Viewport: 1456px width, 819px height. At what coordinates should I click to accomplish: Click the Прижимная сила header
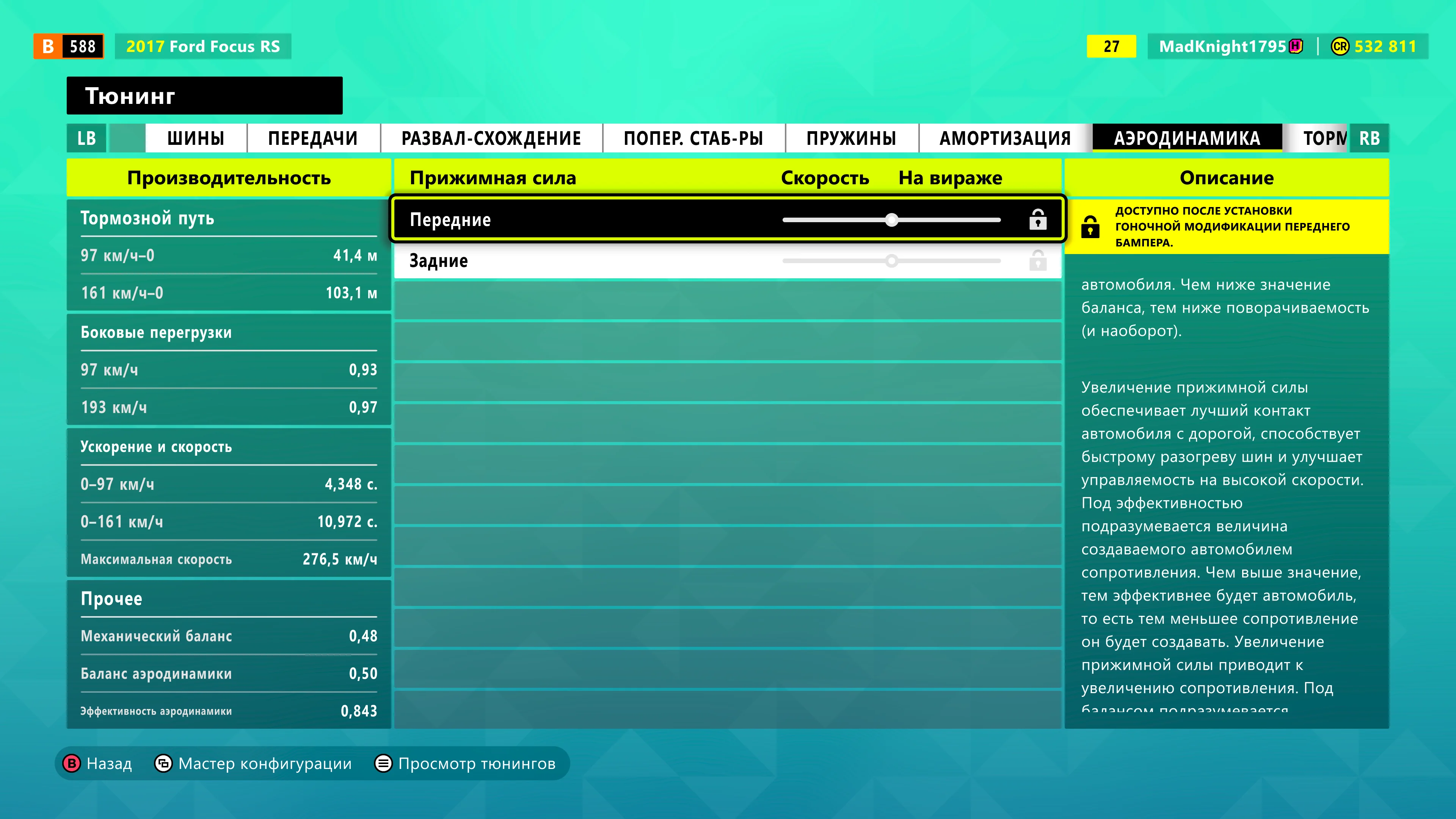pyautogui.click(x=493, y=177)
